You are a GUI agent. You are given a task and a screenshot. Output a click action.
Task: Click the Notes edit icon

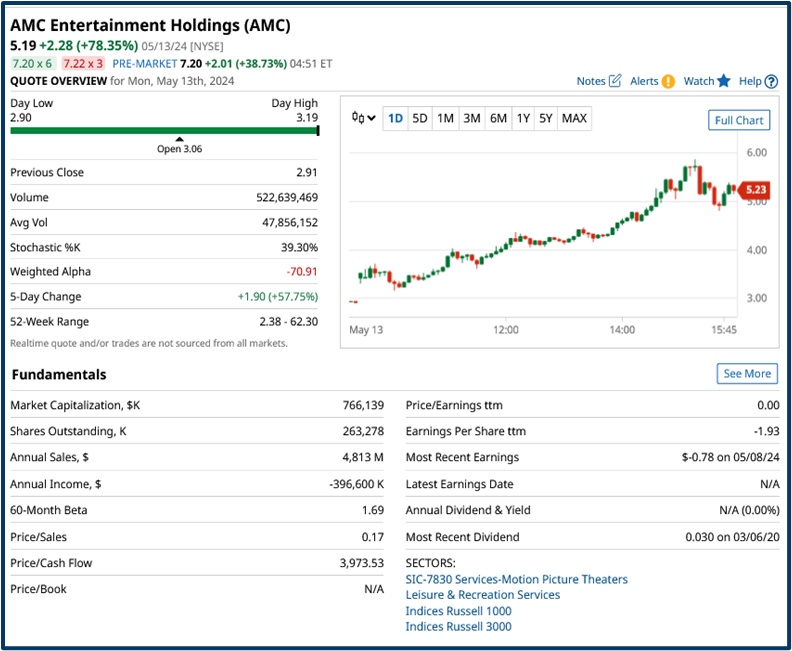tap(615, 81)
